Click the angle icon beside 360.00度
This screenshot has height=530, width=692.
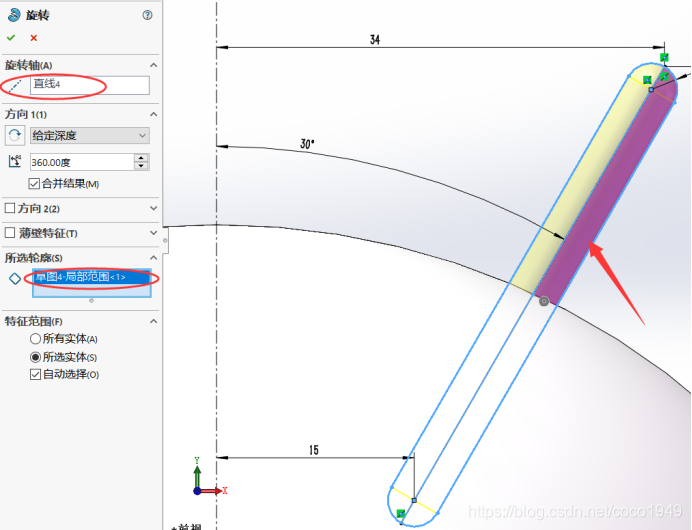pyautogui.click(x=15, y=162)
